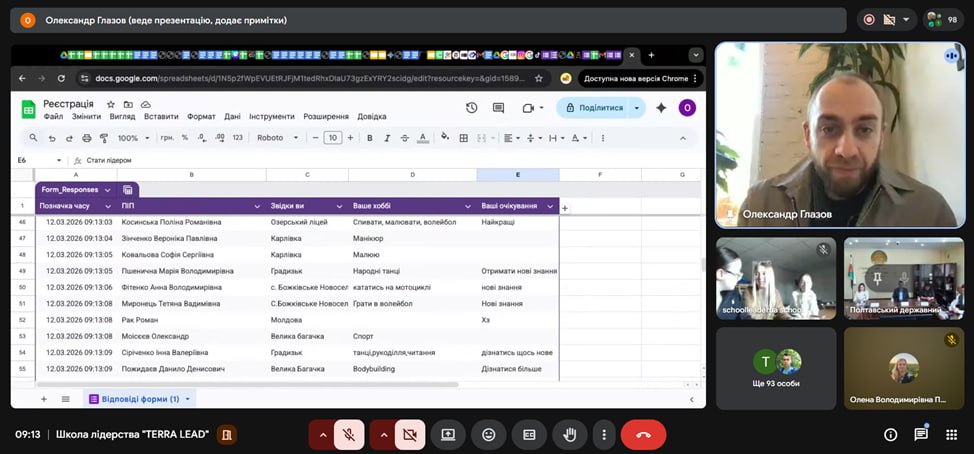Screen dimensions: 974x454
Task: Toggle bold formatting in Sheets
Action: click(x=370, y=138)
